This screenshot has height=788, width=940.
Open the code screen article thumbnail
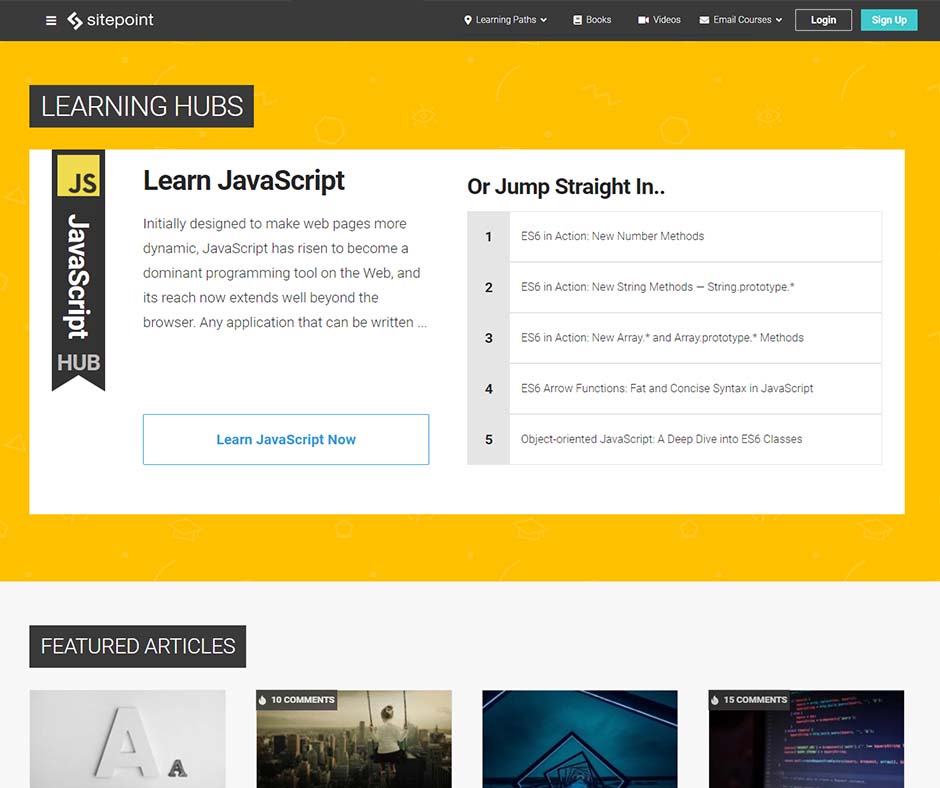tap(806, 739)
